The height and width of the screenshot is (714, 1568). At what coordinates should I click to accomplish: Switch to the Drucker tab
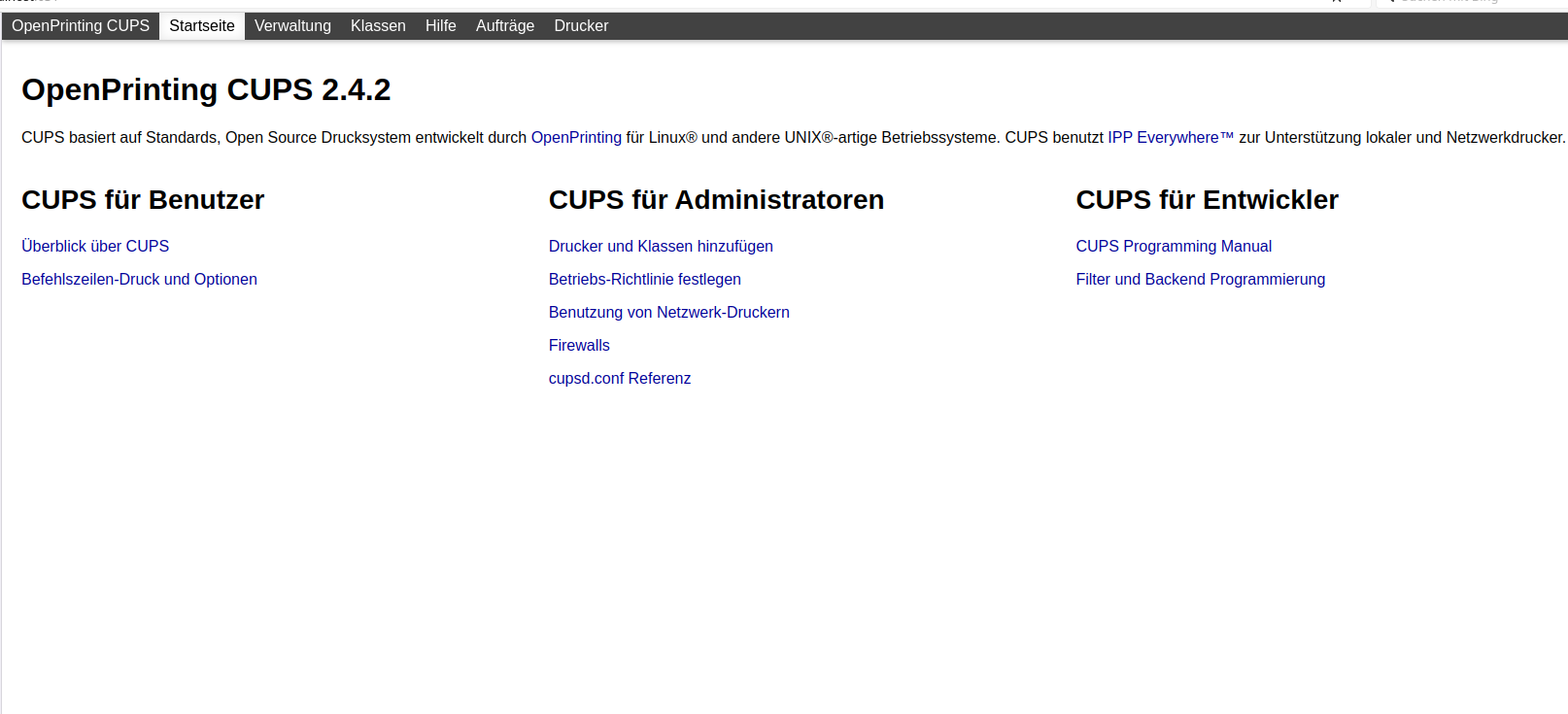coord(581,26)
